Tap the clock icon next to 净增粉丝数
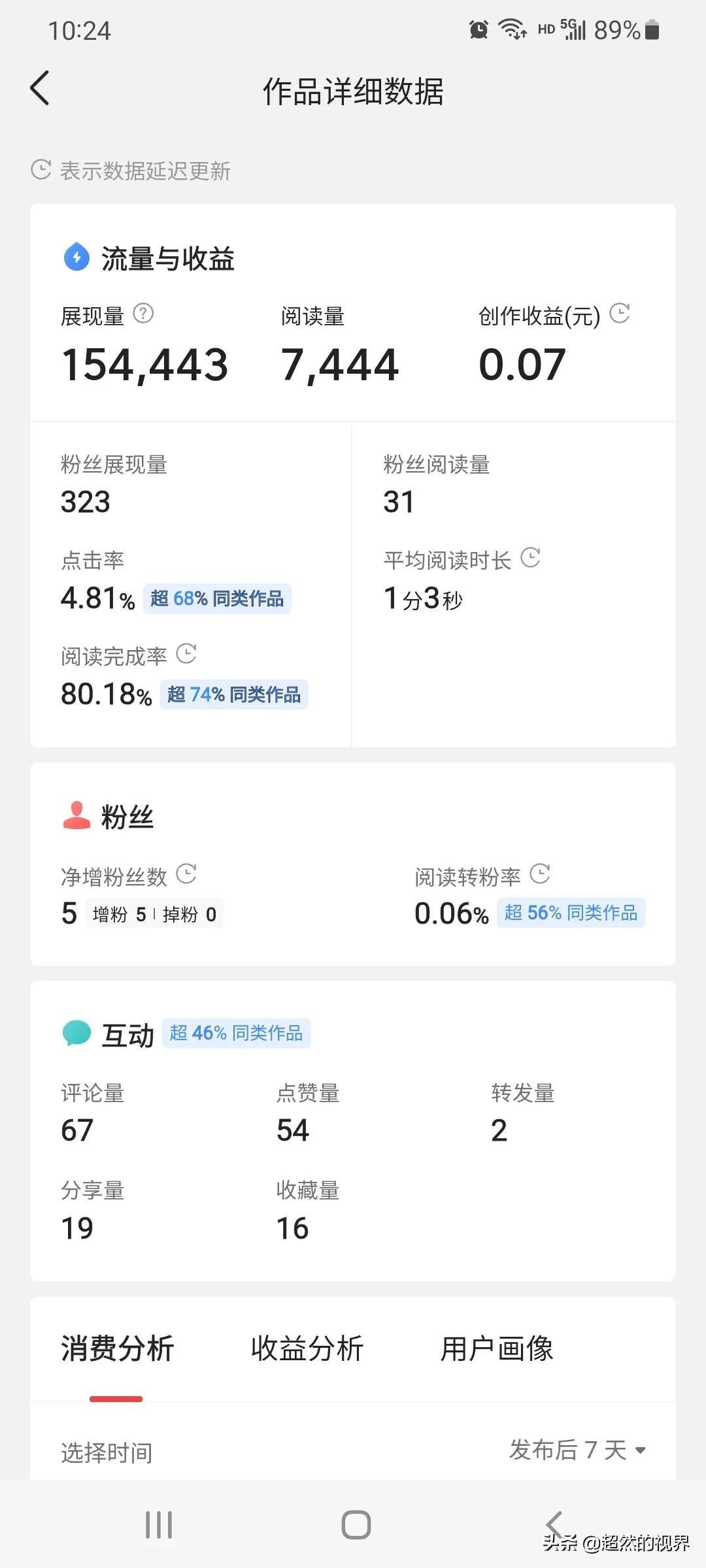Viewport: 706px width, 1568px height. tap(186, 874)
